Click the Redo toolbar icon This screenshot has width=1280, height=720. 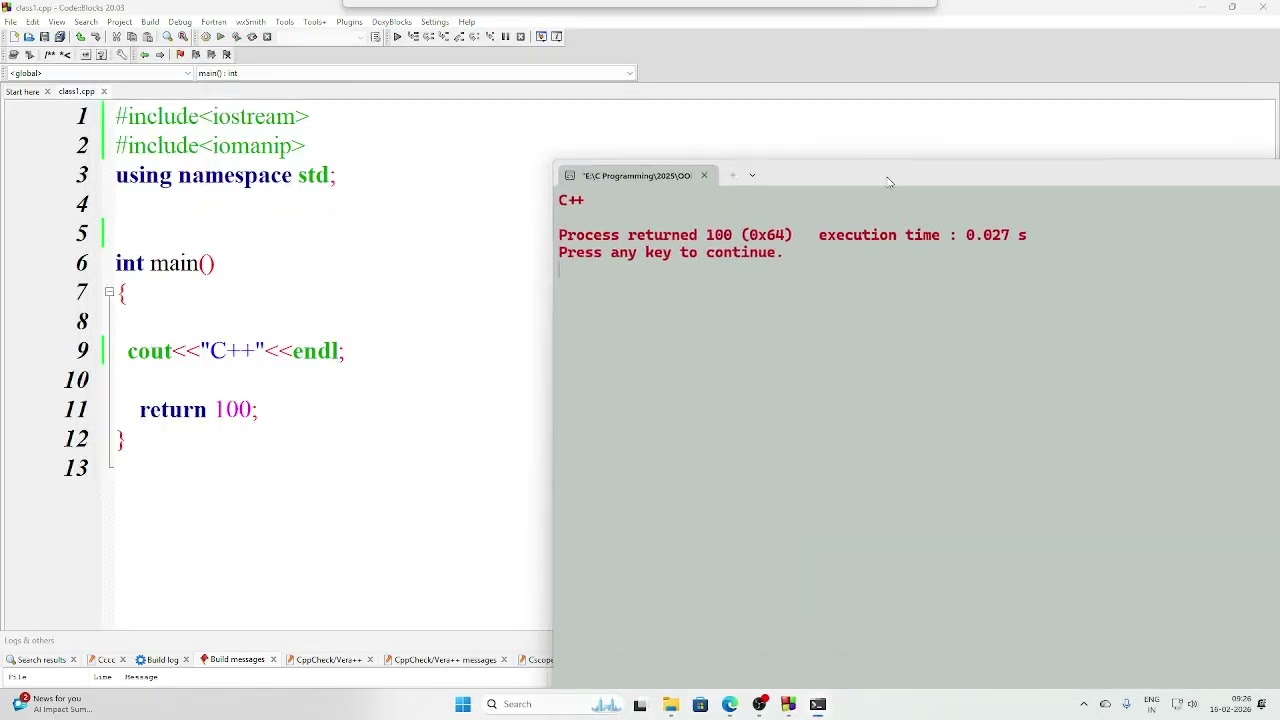pos(96,37)
